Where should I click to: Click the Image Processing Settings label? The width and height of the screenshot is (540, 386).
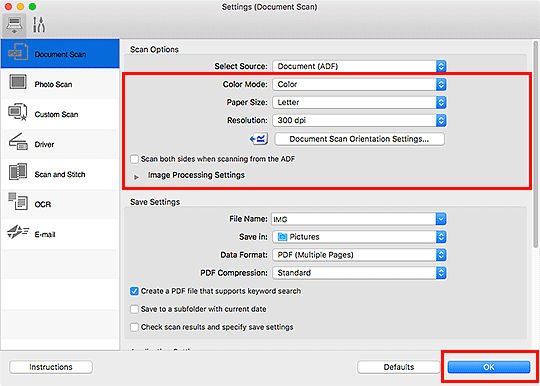point(196,175)
